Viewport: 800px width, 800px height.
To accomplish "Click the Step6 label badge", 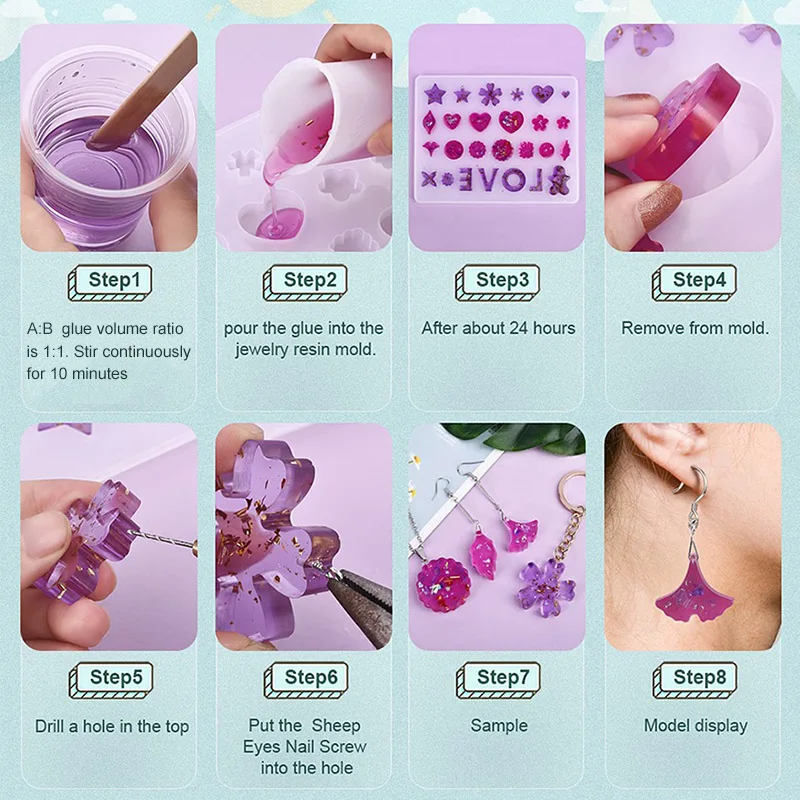I will (306, 680).
